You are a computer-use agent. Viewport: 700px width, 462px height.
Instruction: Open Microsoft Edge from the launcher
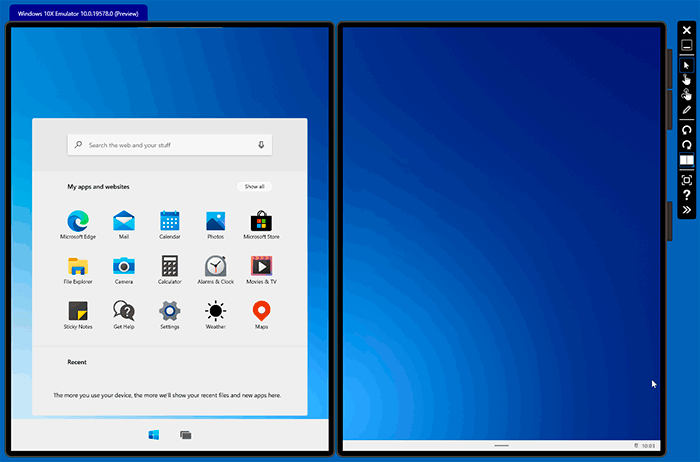(77, 222)
